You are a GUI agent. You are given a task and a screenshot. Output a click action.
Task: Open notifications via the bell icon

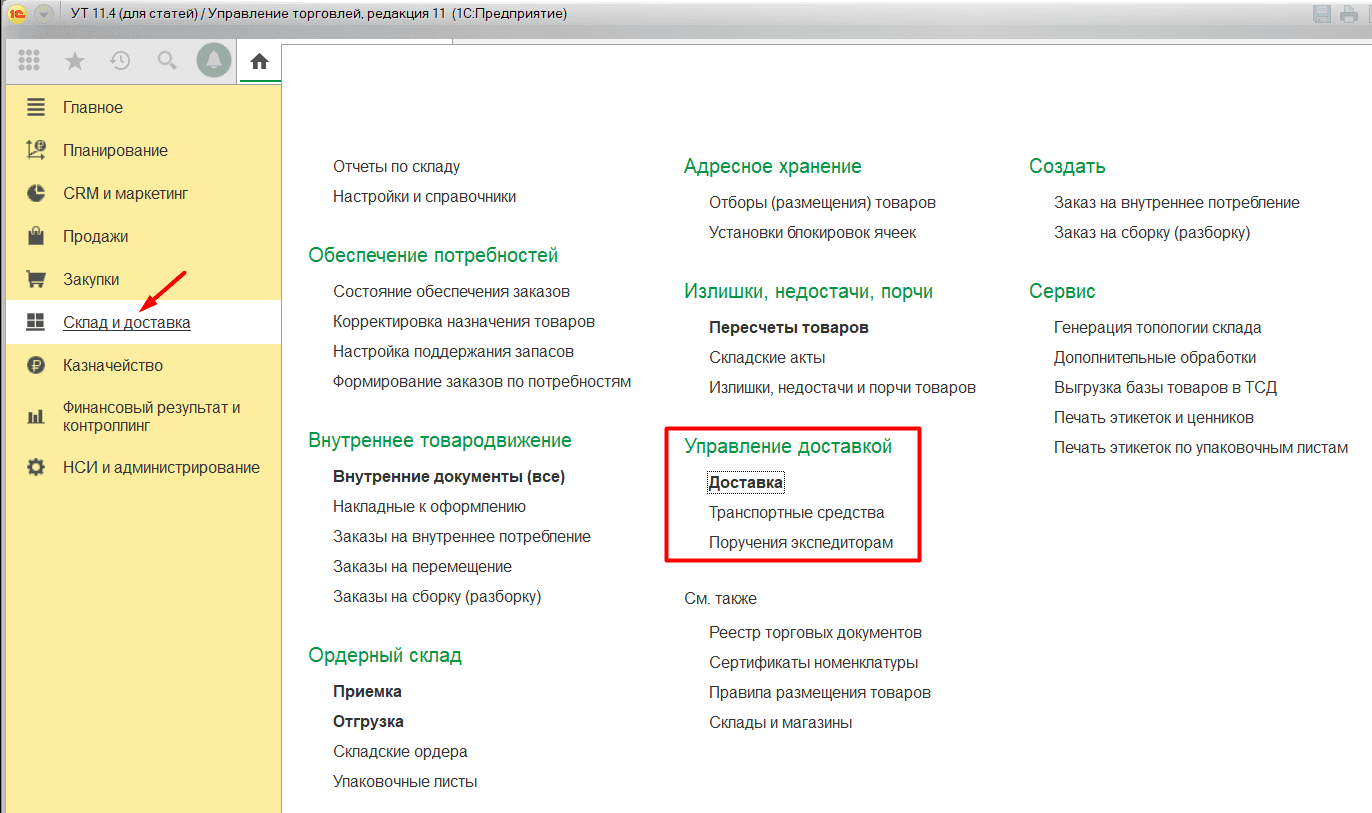213,61
